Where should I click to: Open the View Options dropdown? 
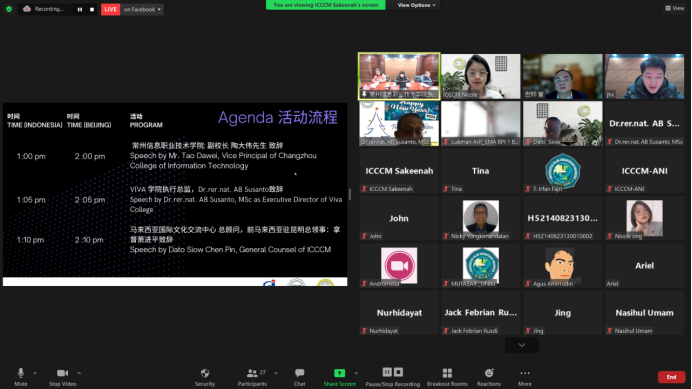click(x=416, y=5)
